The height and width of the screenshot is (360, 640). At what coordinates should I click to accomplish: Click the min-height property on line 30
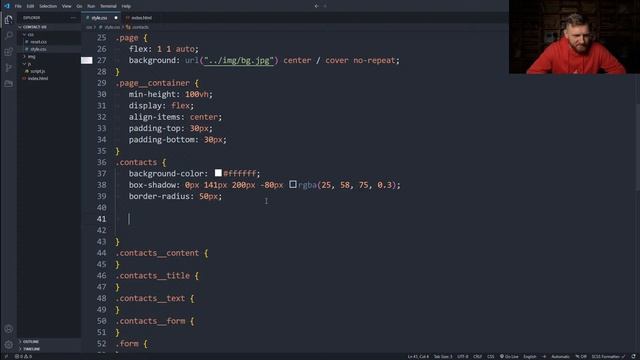(154, 94)
